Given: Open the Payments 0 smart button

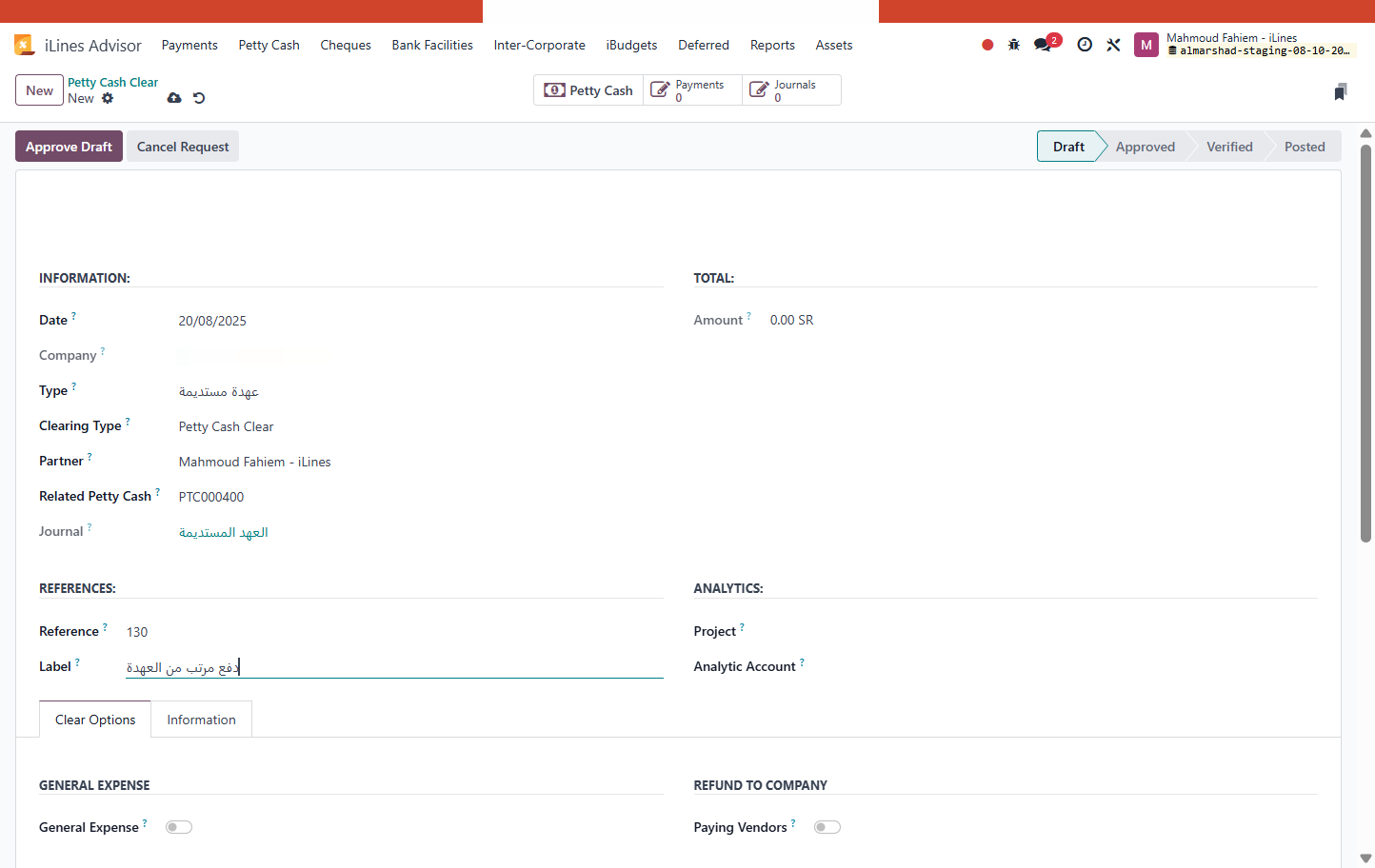Looking at the screenshot, I should (692, 90).
